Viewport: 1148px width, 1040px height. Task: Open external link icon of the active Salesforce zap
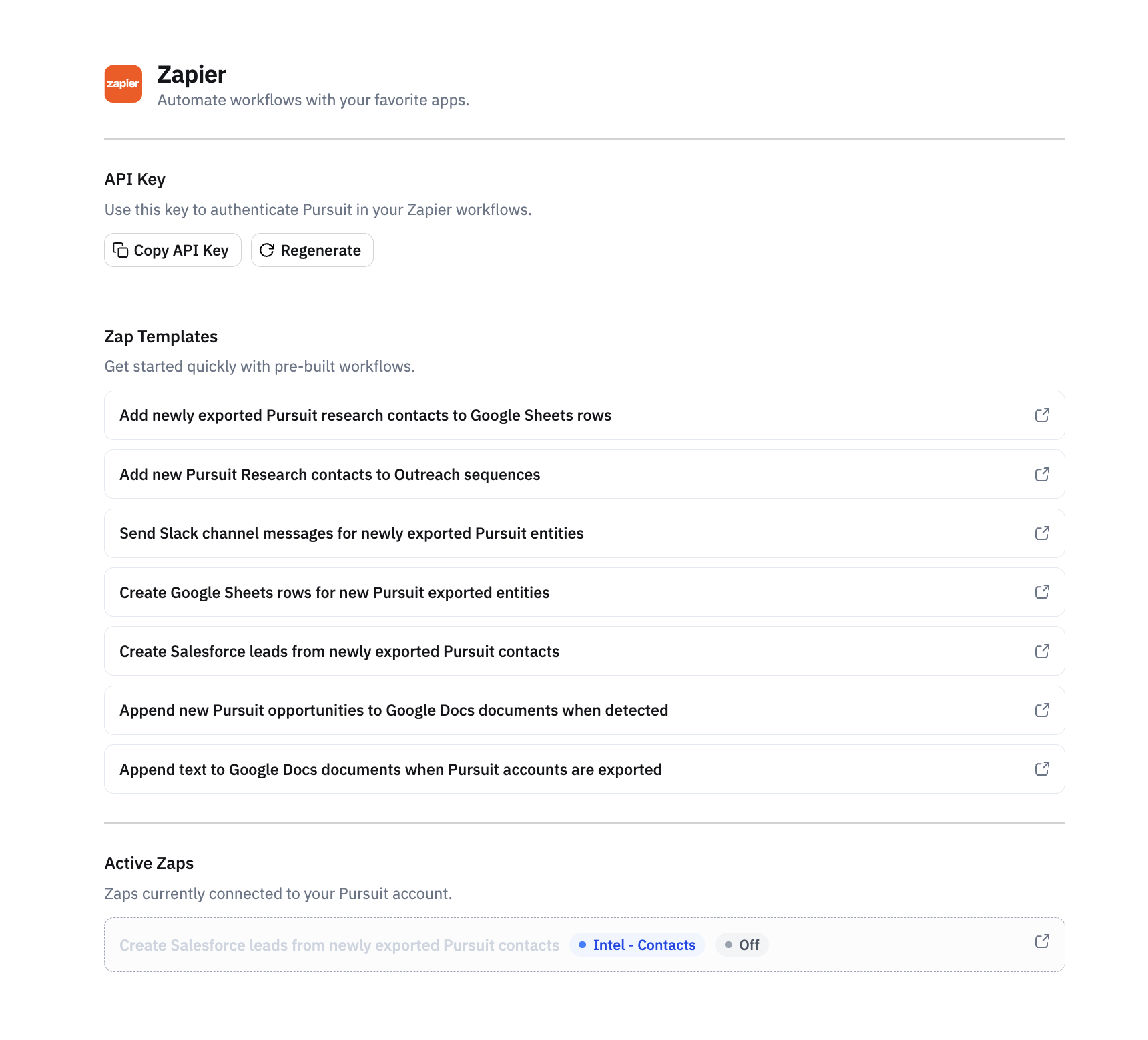pyautogui.click(x=1042, y=941)
